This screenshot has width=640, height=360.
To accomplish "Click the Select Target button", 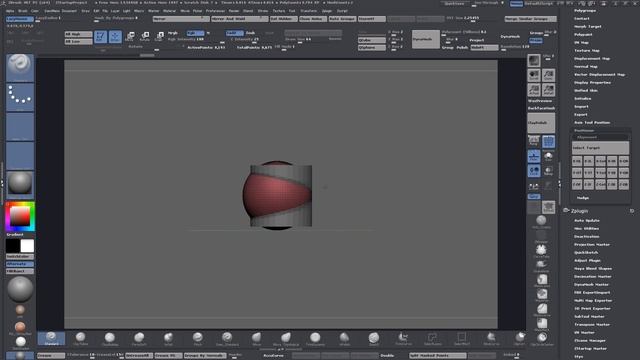I will click(x=600, y=148).
